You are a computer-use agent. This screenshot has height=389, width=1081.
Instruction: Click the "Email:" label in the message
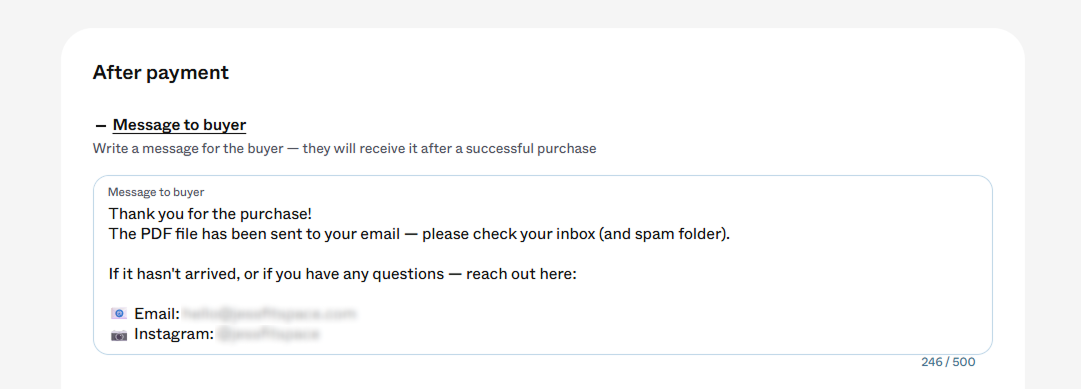coord(157,314)
